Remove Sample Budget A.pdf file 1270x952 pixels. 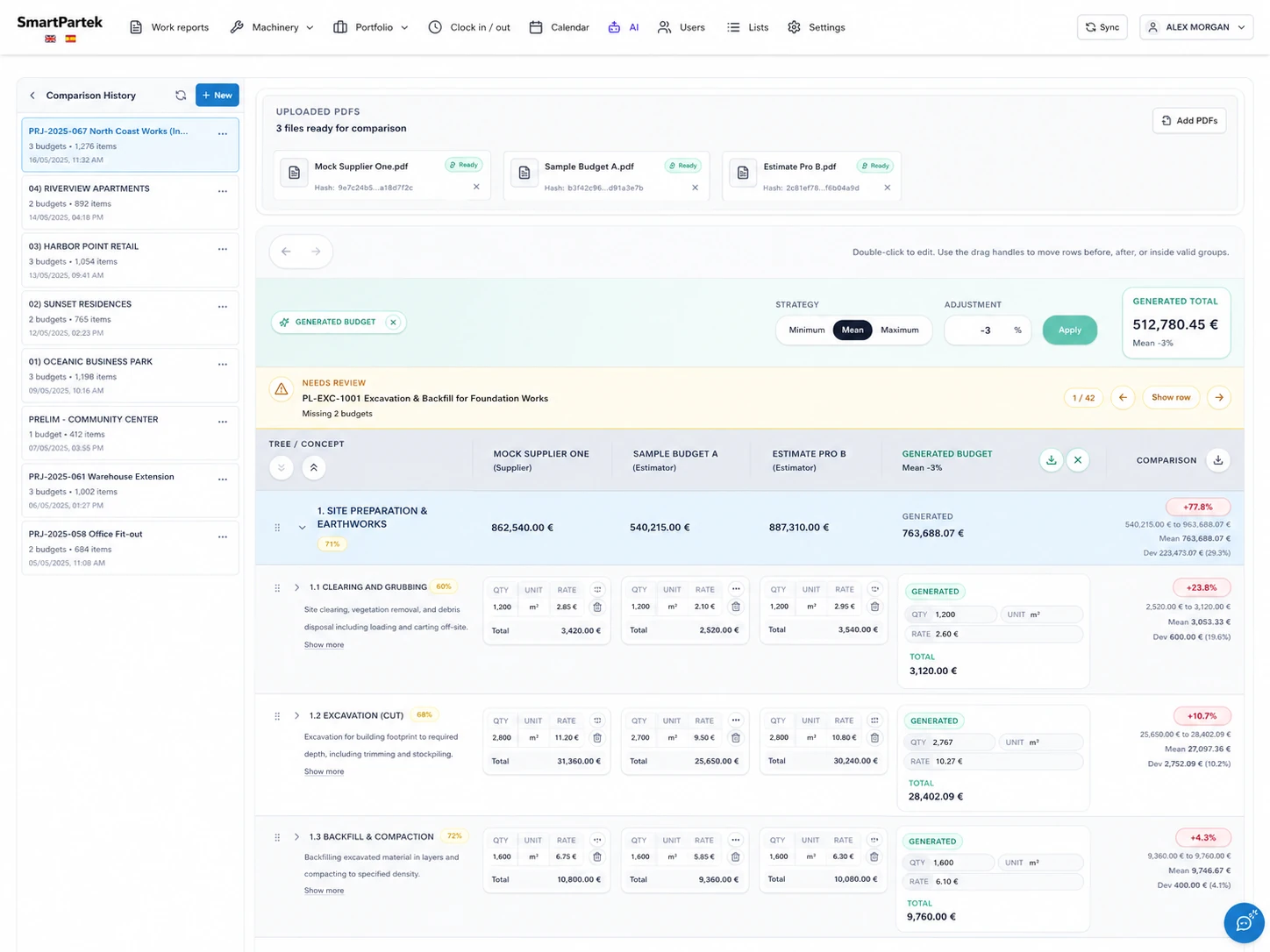click(696, 188)
